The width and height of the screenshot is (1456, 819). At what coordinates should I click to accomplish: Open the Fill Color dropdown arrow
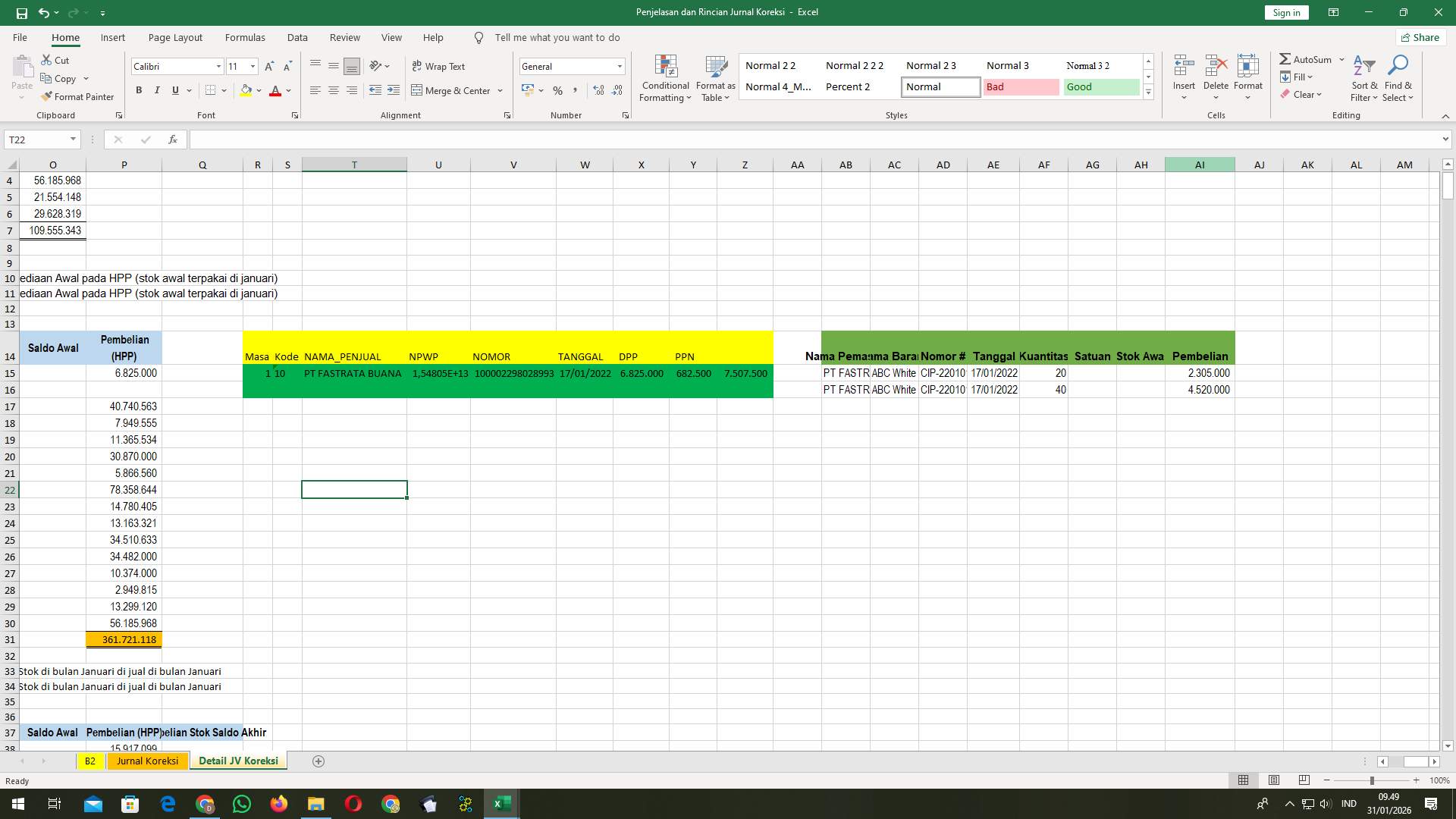click(259, 90)
